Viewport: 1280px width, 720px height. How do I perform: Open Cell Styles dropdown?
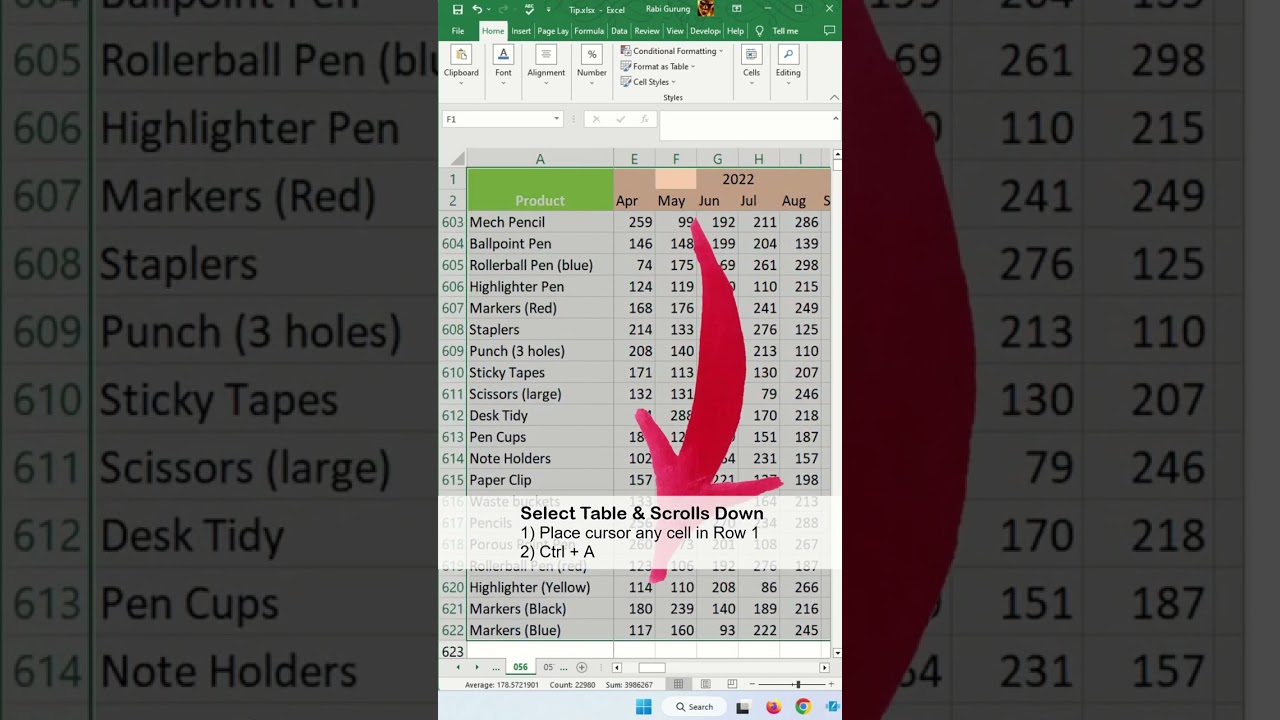648,82
